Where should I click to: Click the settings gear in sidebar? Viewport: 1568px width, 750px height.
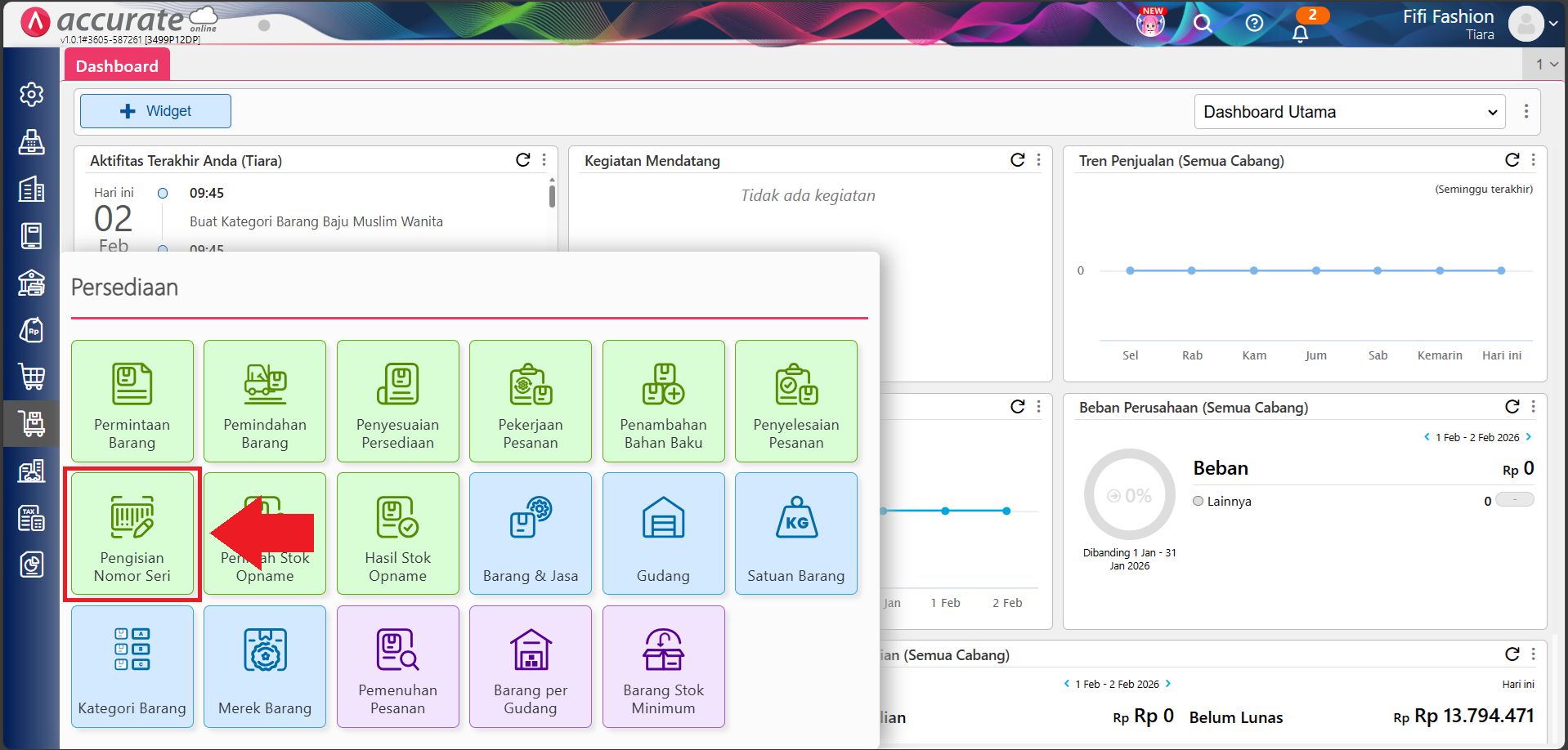point(31,95)
